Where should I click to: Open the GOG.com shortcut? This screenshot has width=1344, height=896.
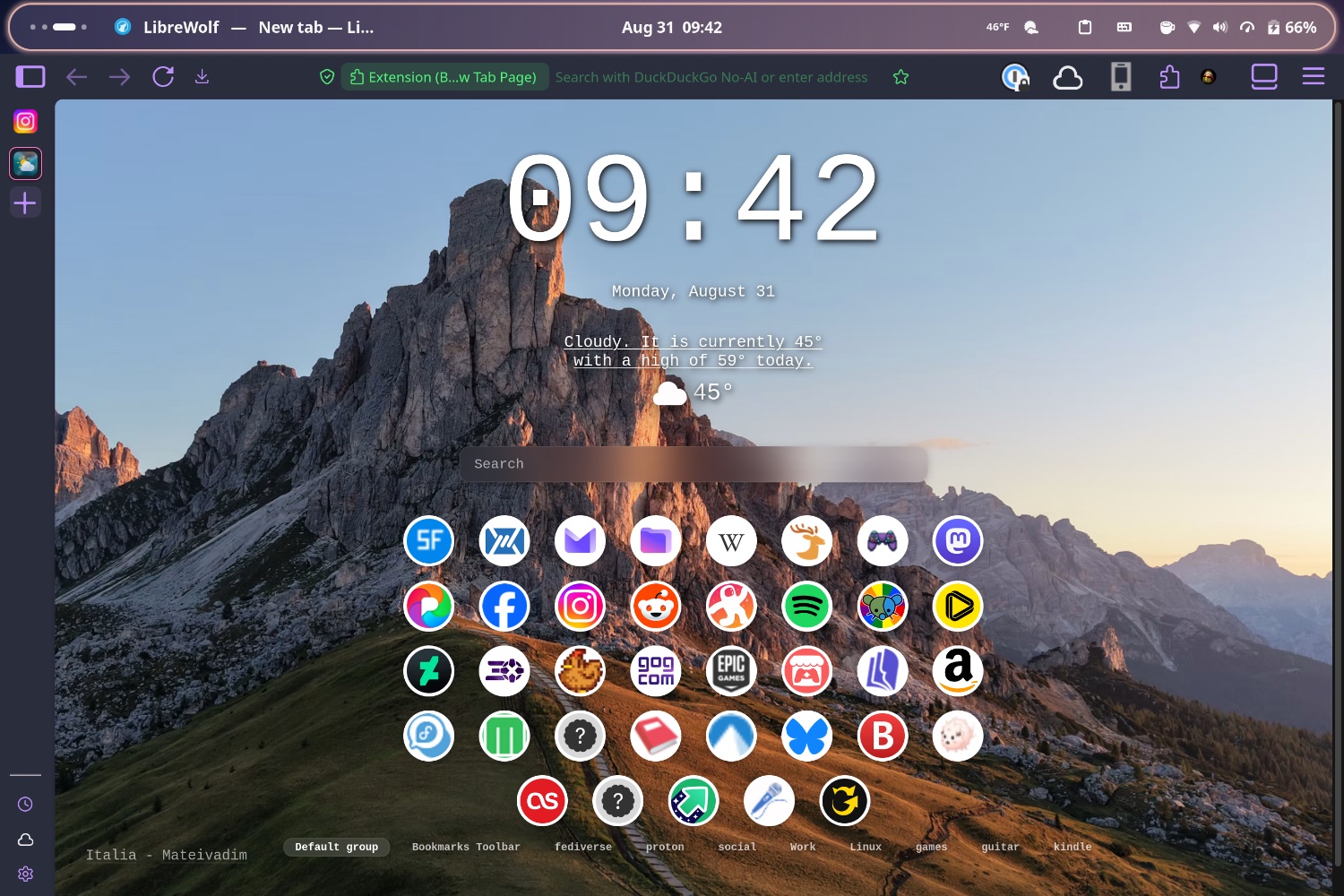pyautogui.click(x=656, y=671)
